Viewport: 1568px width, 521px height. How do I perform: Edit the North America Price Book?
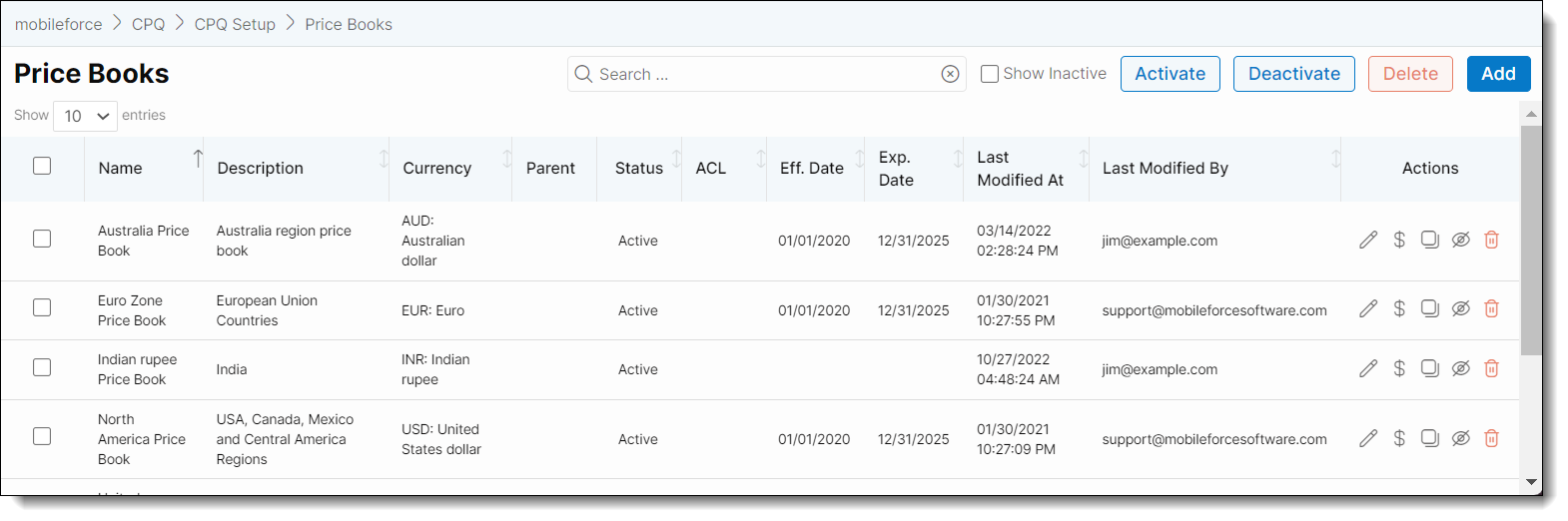1368,438
